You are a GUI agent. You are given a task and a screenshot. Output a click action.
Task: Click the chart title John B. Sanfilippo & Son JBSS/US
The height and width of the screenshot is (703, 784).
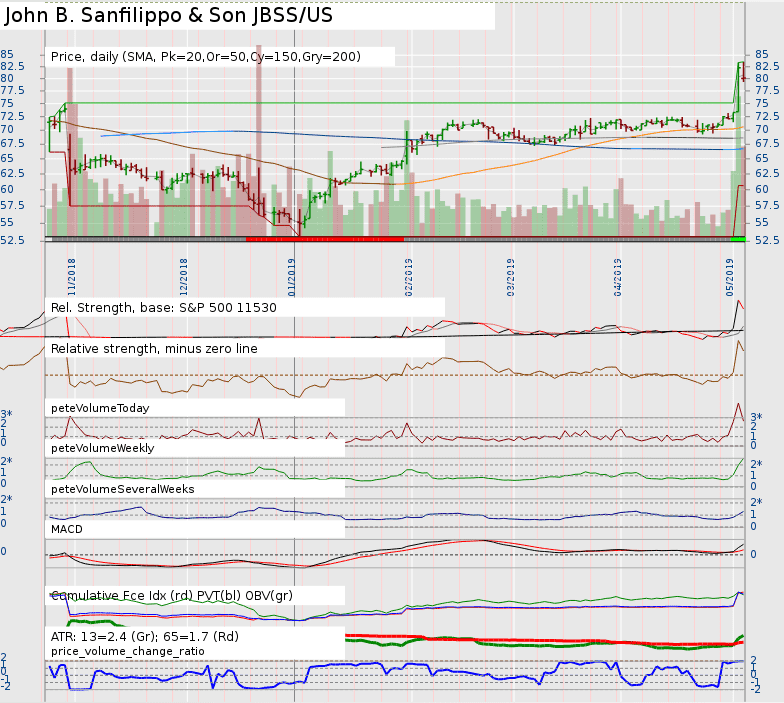[x=168, y=16]
